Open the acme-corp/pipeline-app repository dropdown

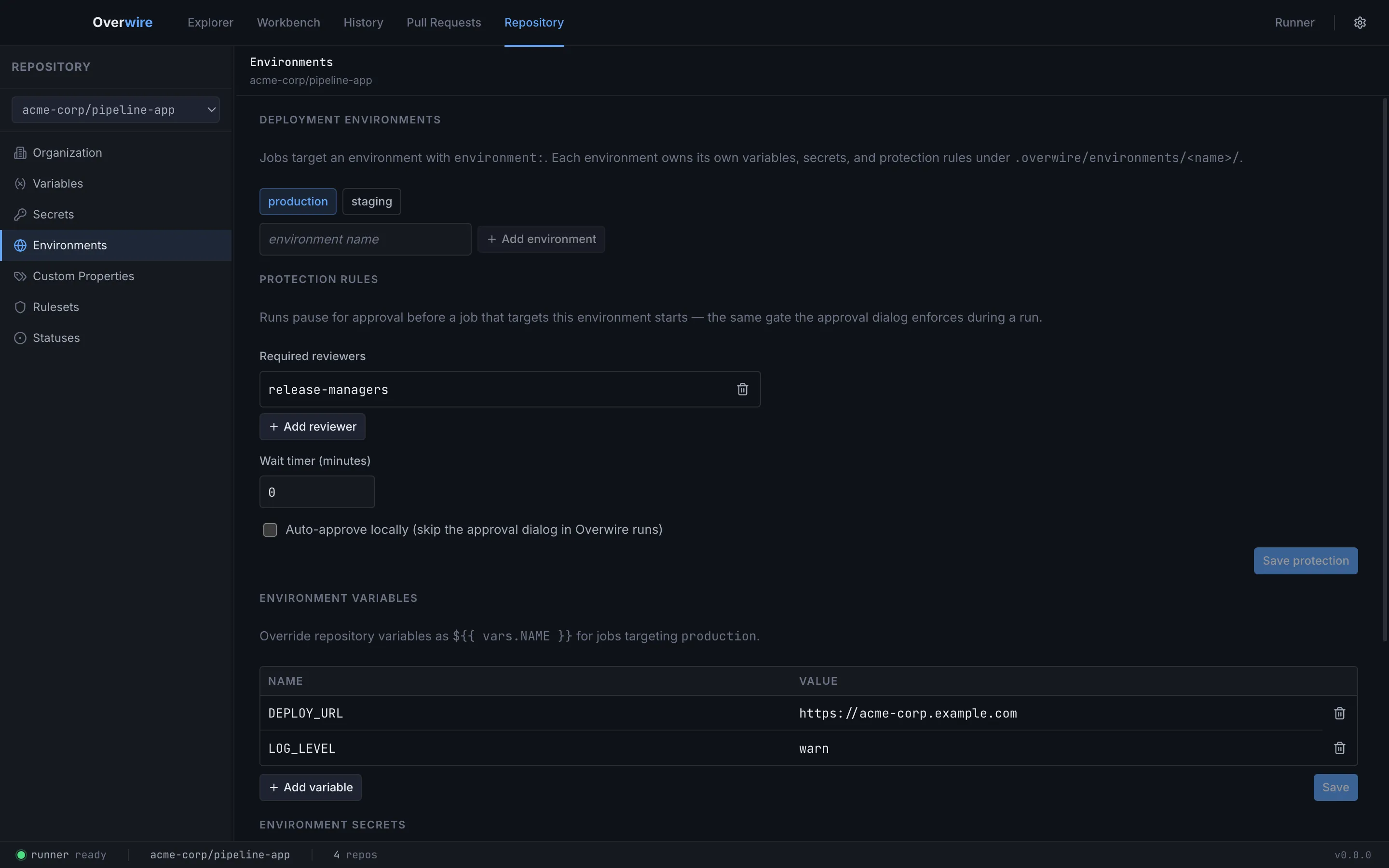click(115, 109)
